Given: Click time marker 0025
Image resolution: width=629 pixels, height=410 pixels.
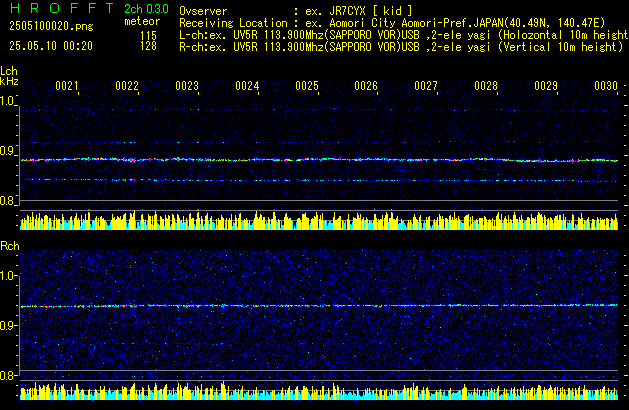Looking at the screenshot, I should [x=307, y=86].
